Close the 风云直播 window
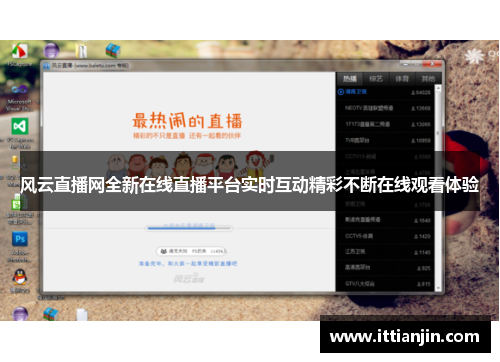The height and width of the screenshot is (362, 500). coord(432,64)
